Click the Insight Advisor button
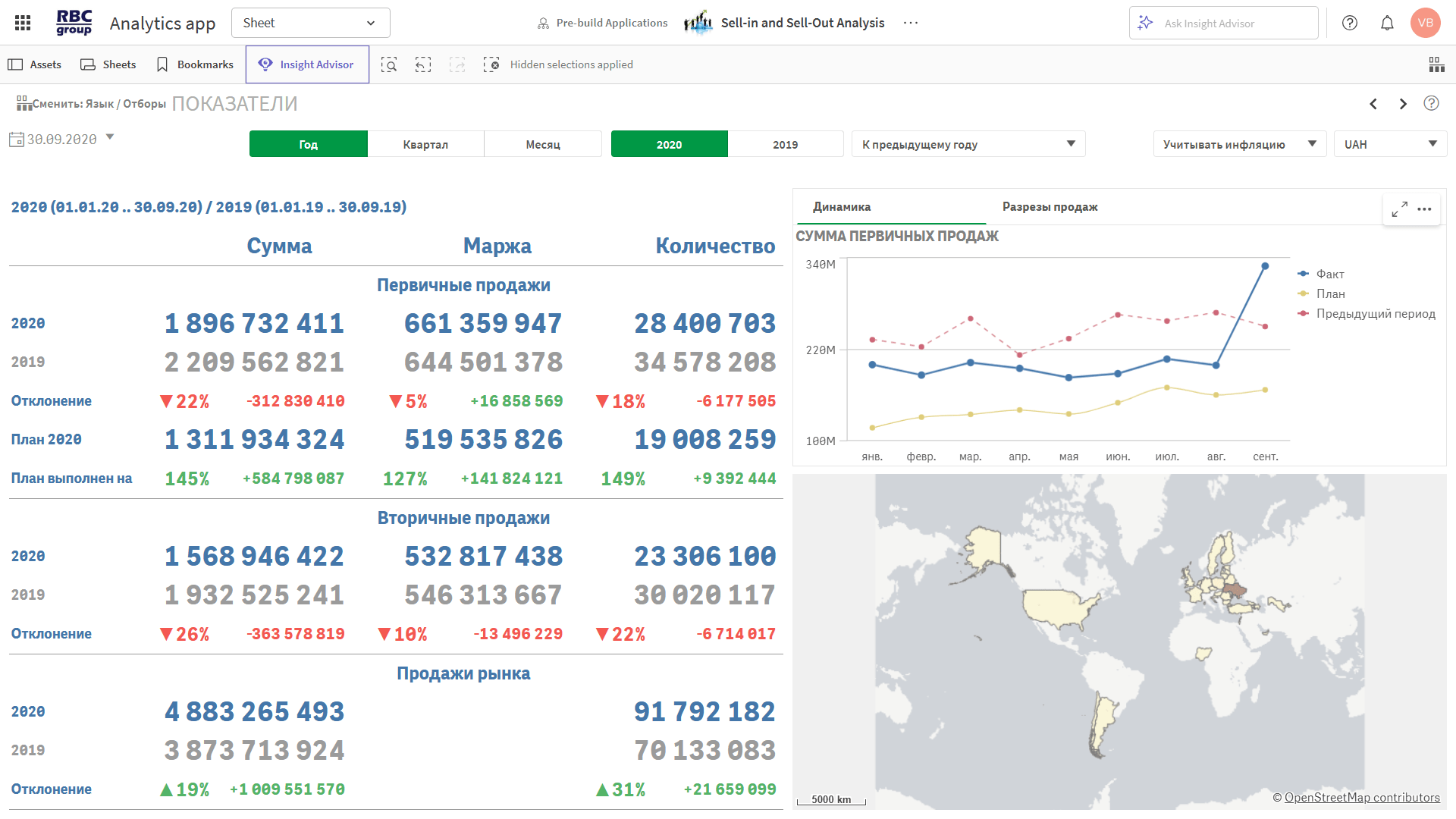 [307, 64]
